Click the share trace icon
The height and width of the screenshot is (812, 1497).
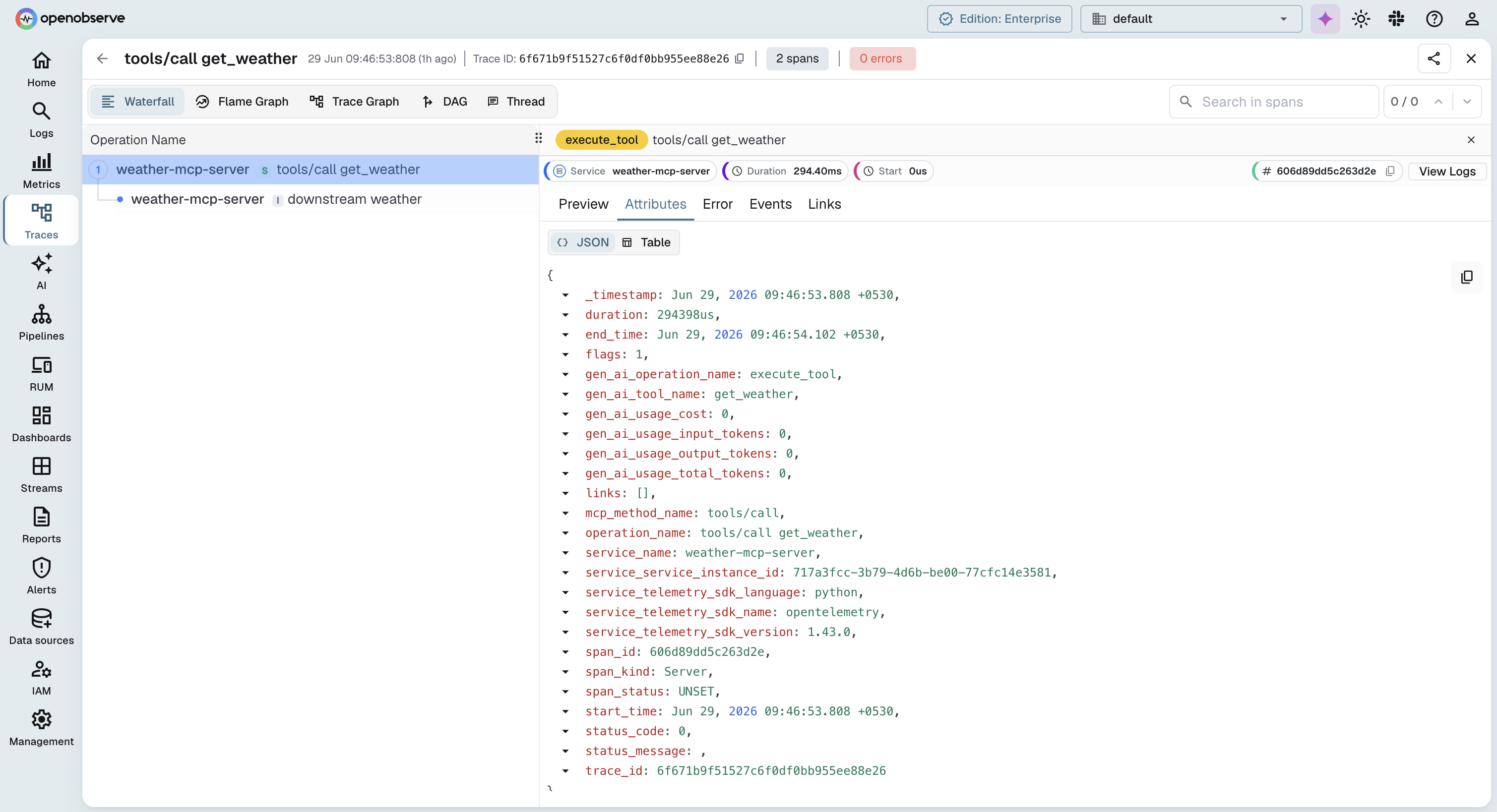point(1434,58)
